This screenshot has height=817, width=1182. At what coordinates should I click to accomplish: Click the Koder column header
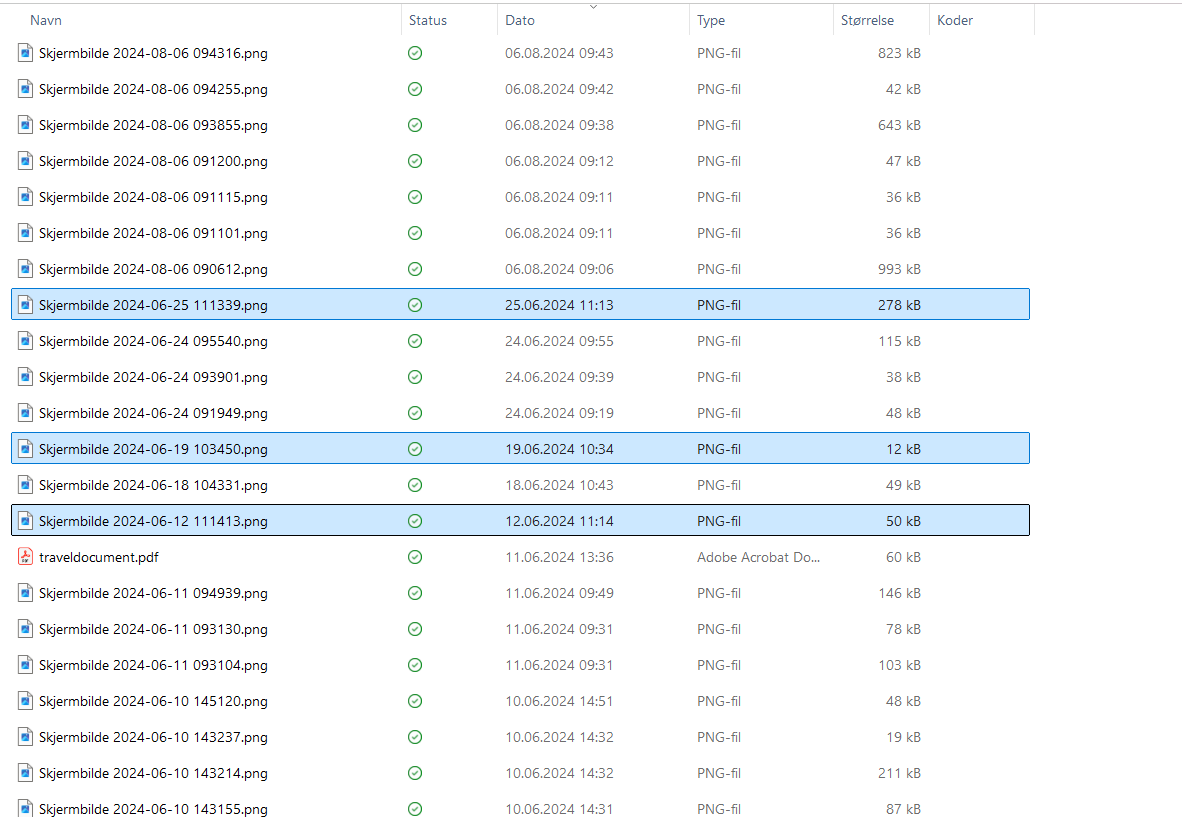click(955, 20)
